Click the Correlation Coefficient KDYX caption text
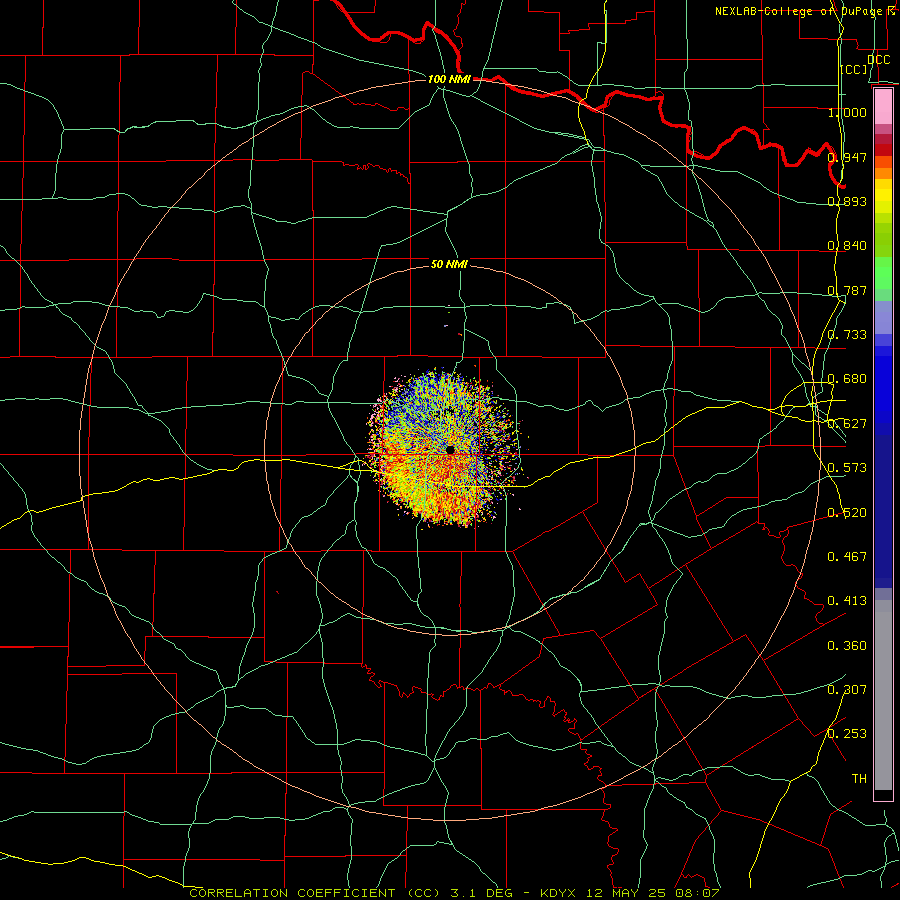Viewport: 900px width, 900px height. 455,893
